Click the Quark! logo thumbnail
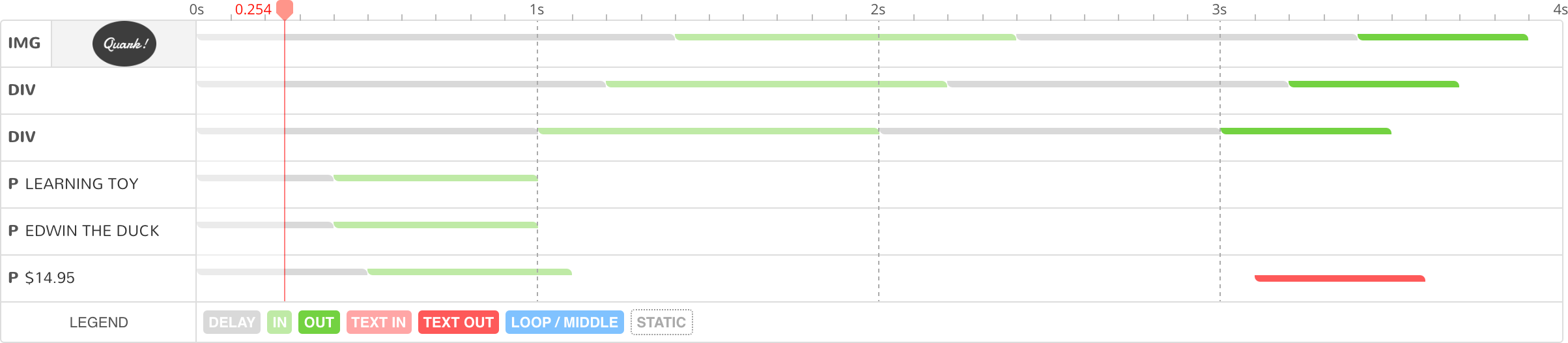 coord(124,44)
